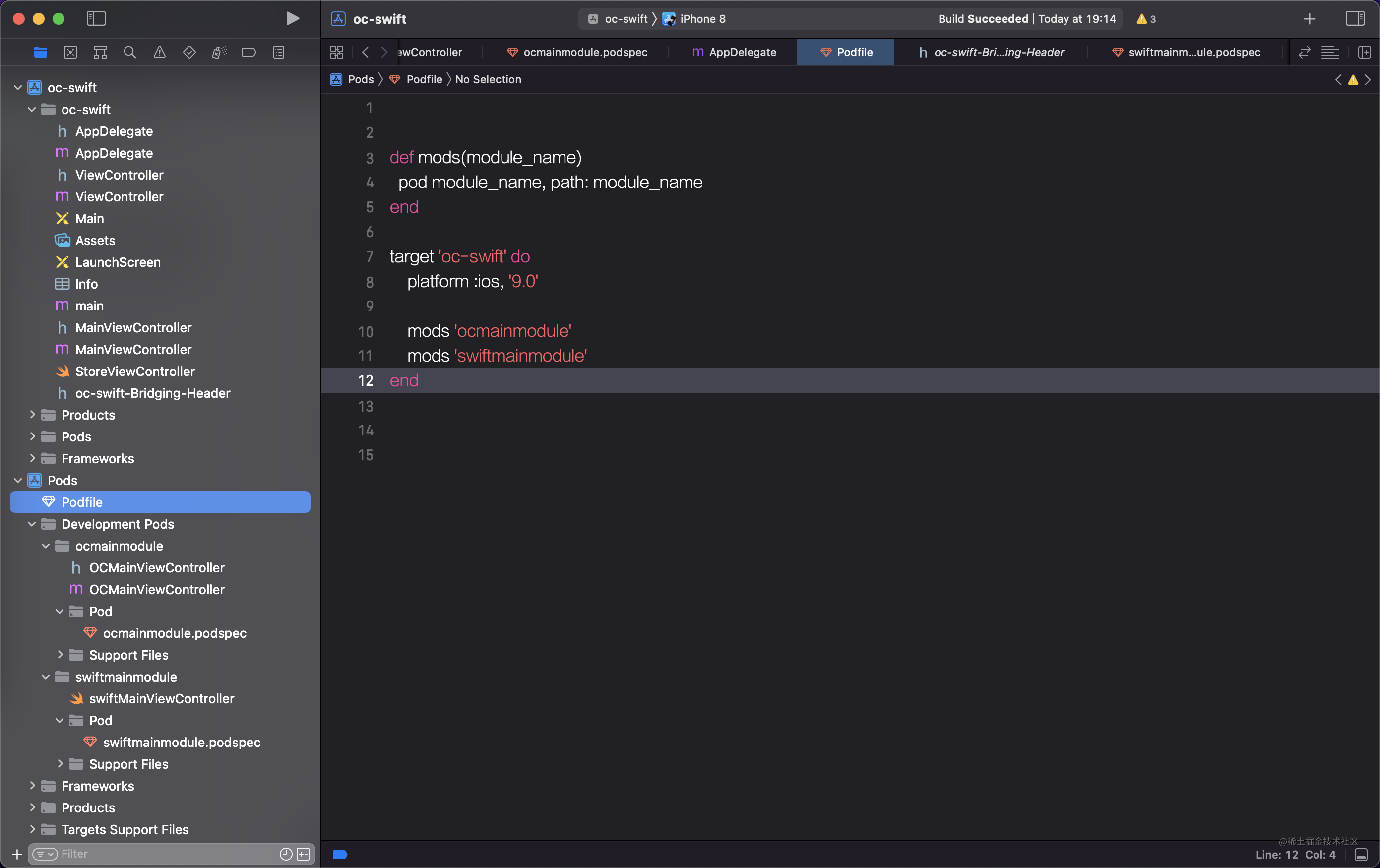Click the warnings count badge showing 3
Image resolution: width=1380 pixels, height=868 pixels.
click(x=1145, y=19)
